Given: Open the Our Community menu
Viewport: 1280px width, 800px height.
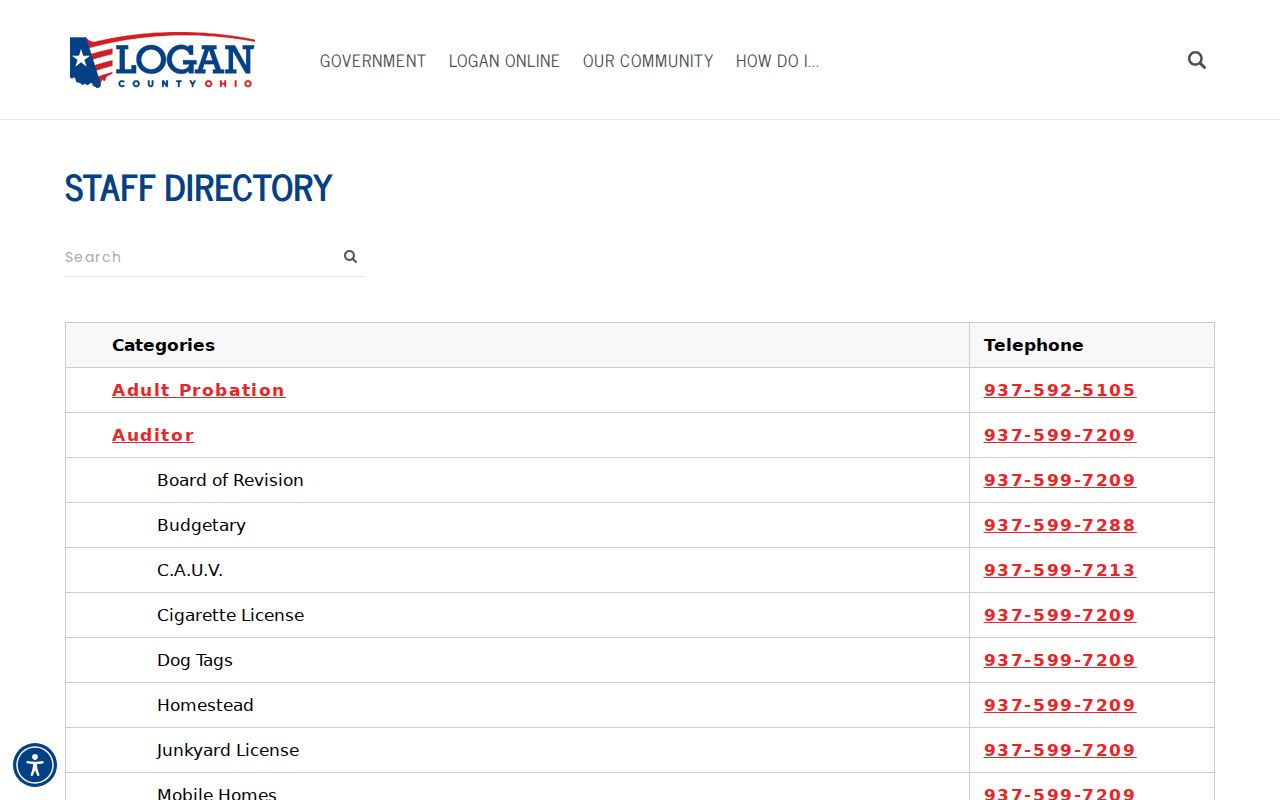Looking at the screenshot, I should (x=648, y=61).
